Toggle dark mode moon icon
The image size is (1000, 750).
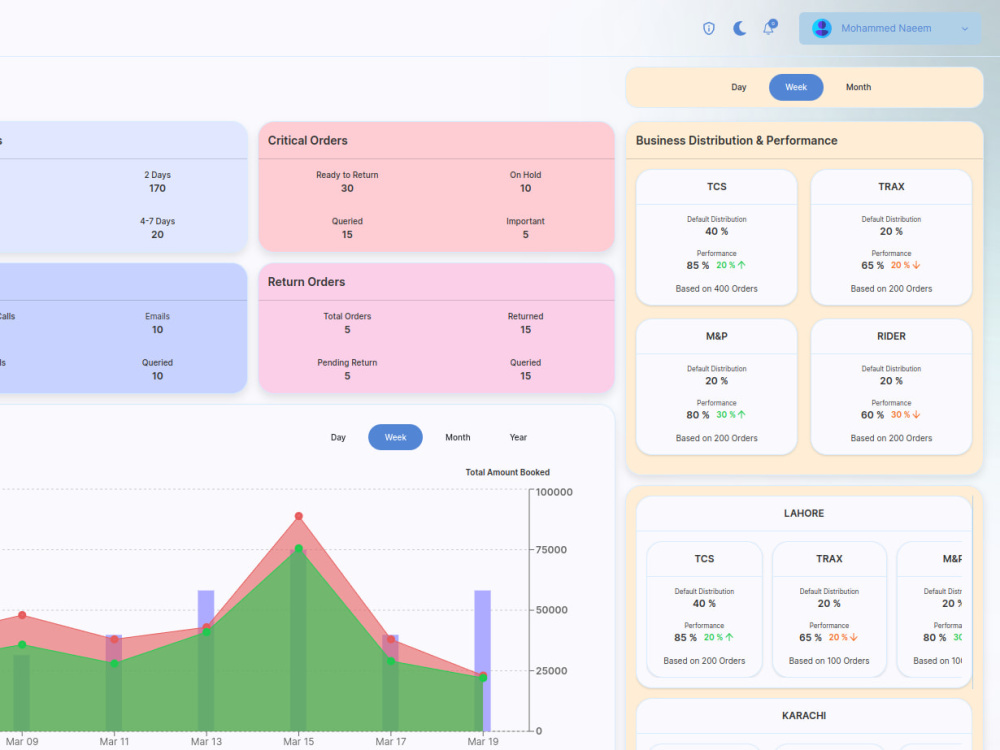coord(739,28)
